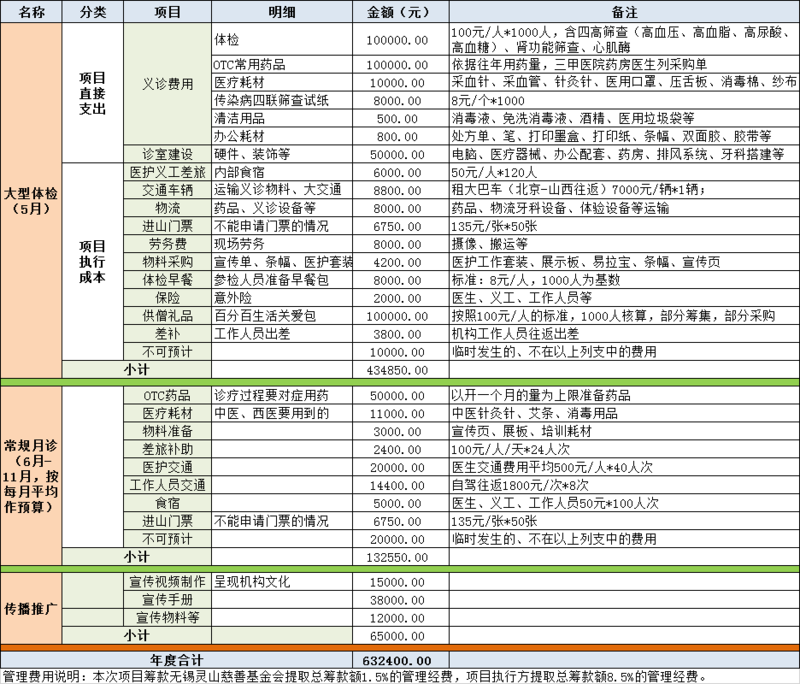Click the 632400.00 total amount cell
Image resolution: width=800 pixels, height=684 pixels.
tap(400, 660)
